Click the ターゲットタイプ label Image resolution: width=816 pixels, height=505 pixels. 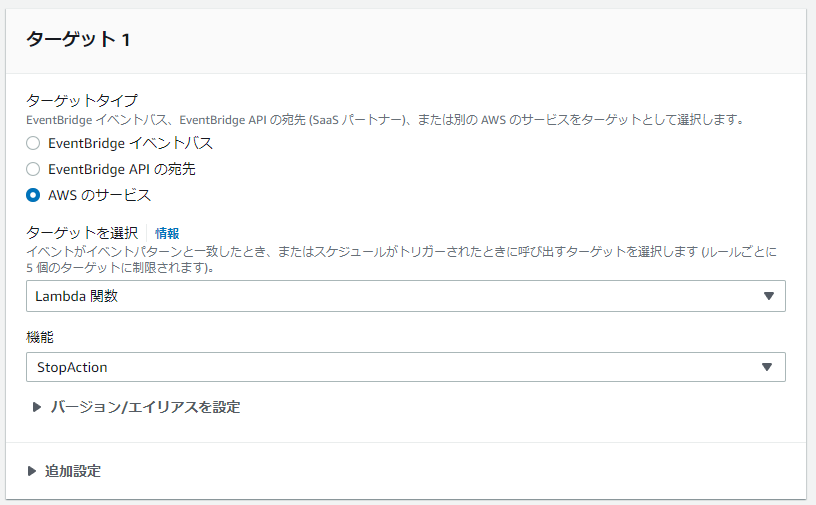coord(82,100)
